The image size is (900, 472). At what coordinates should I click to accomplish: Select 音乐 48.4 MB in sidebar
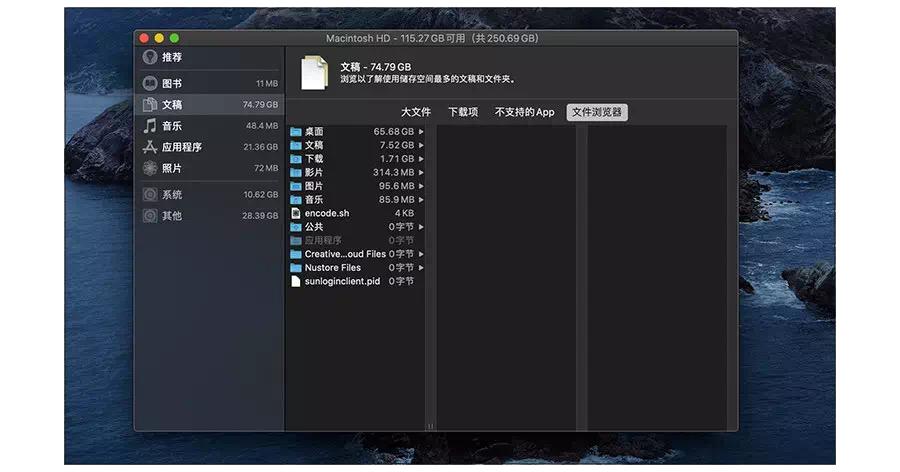(x=210, y=126)
